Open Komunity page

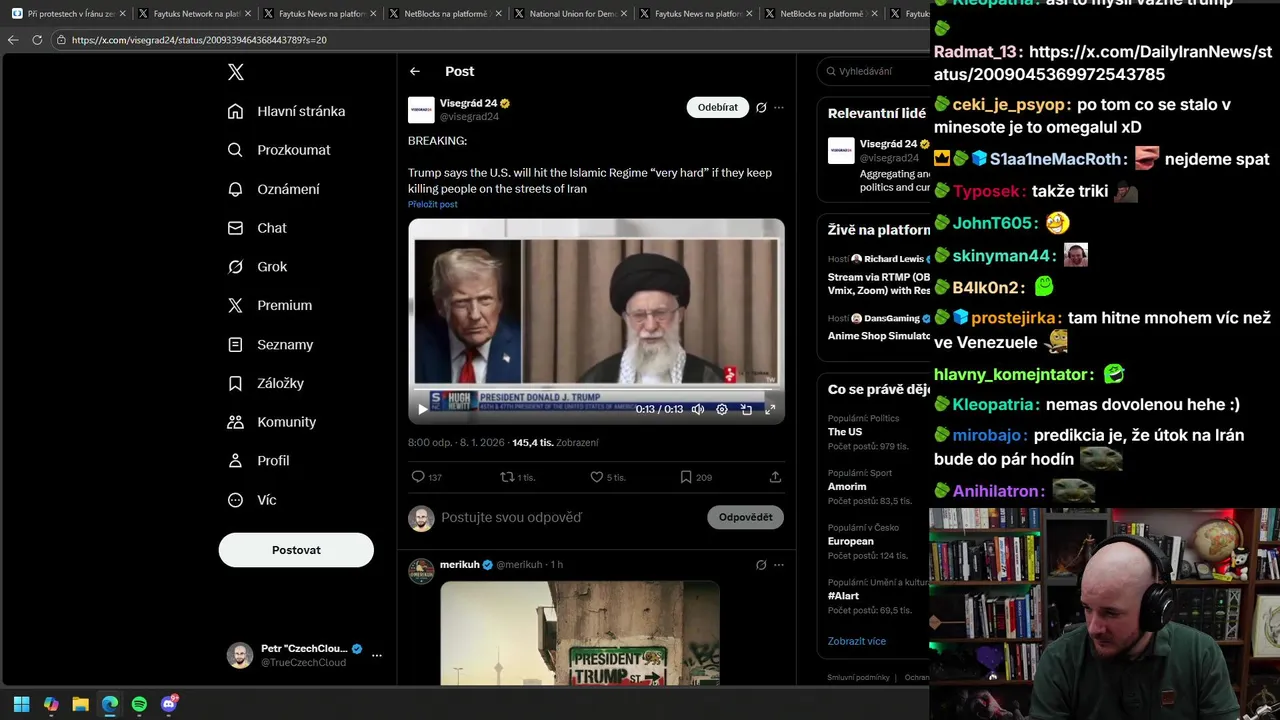pyautogui.click(x=272, y=422)
